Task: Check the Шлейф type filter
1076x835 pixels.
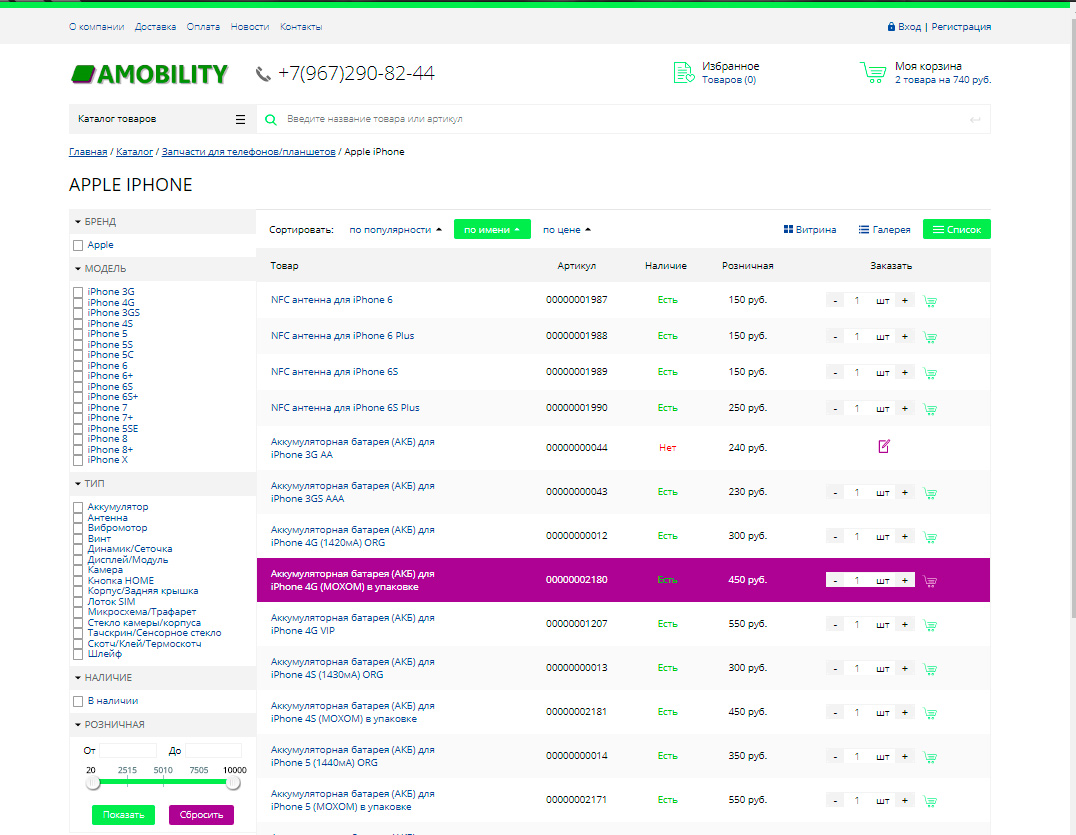Action: (x=78, y=655)
